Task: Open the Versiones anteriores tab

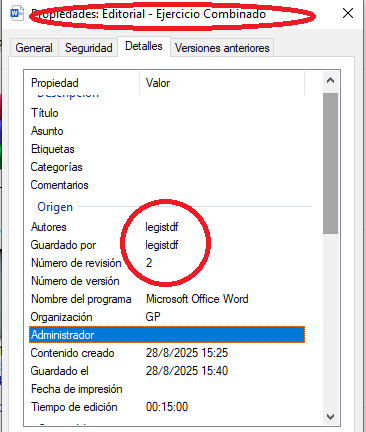Action: (222, 48)
